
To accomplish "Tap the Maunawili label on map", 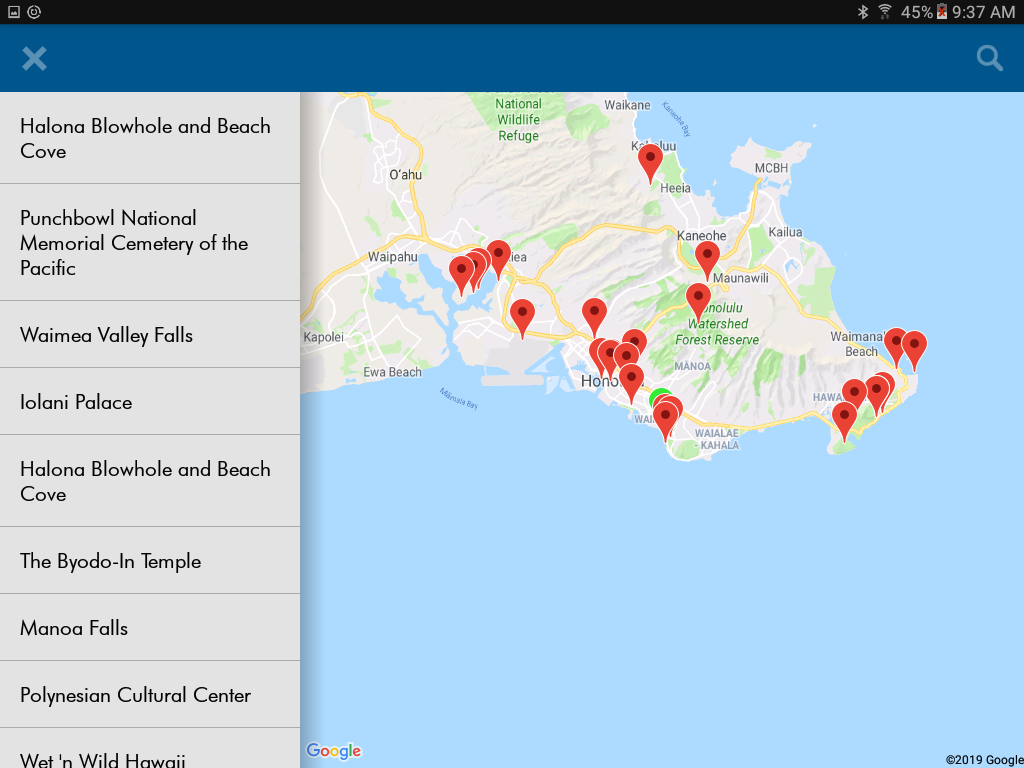I will [741, 278].
